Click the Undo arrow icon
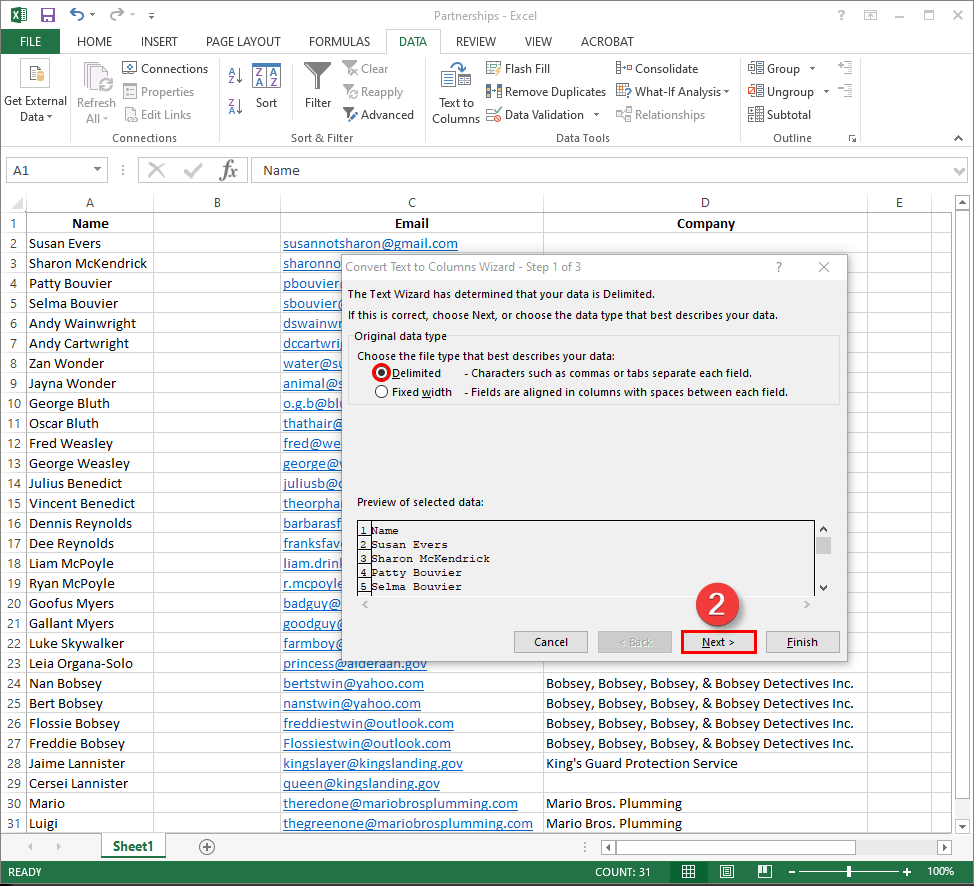Viewport: 974px width, 886px height. (77, 15)
